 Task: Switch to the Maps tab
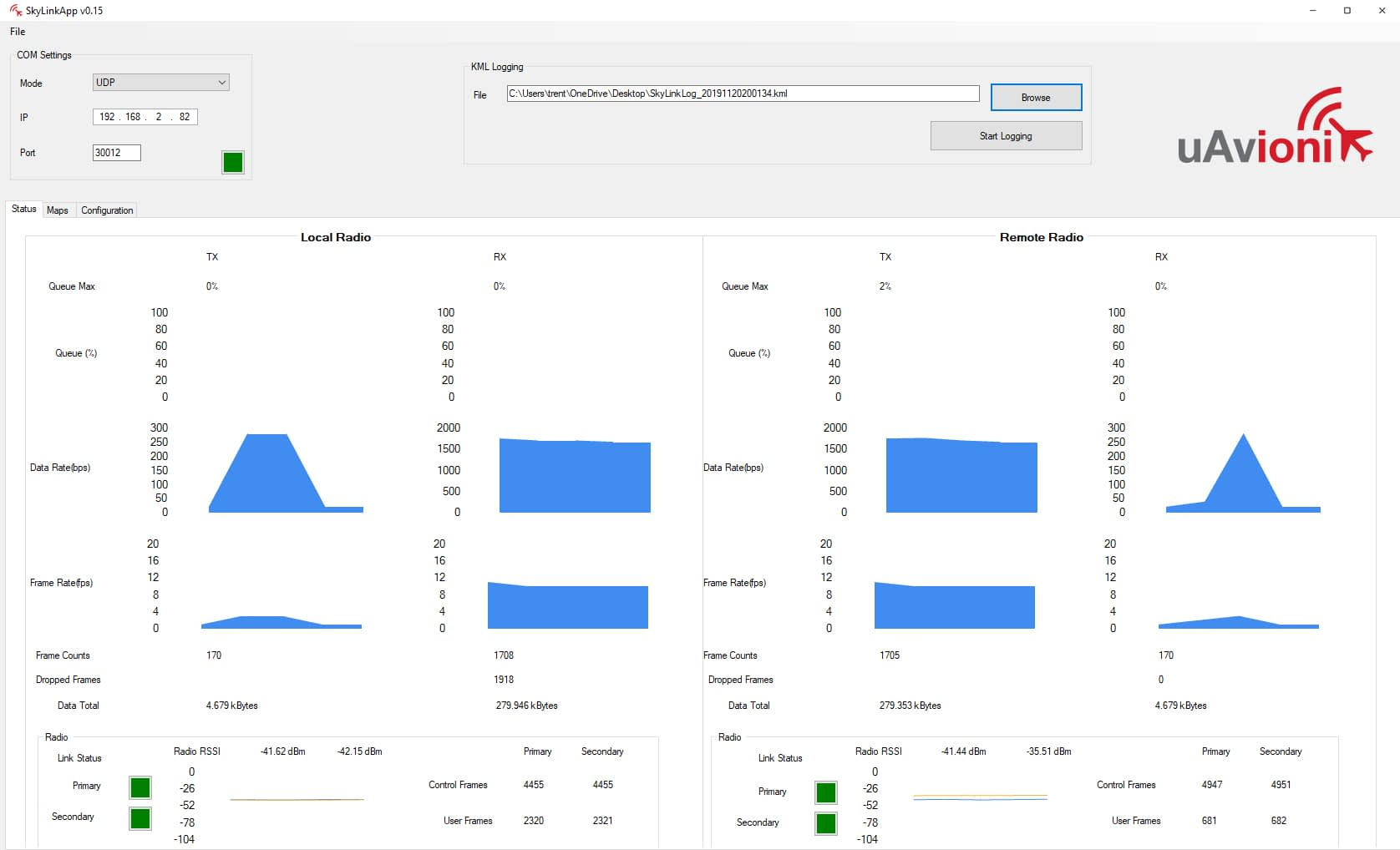tap(58, 210)
